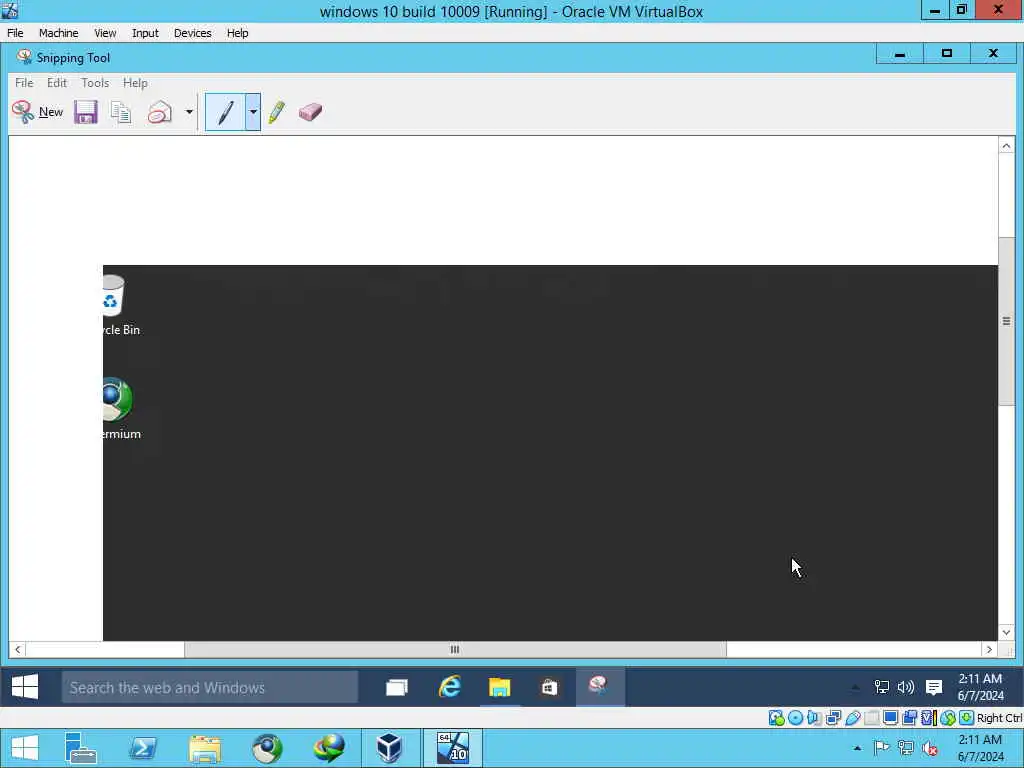Click the guest clock showing 2:11 AM

980,687
